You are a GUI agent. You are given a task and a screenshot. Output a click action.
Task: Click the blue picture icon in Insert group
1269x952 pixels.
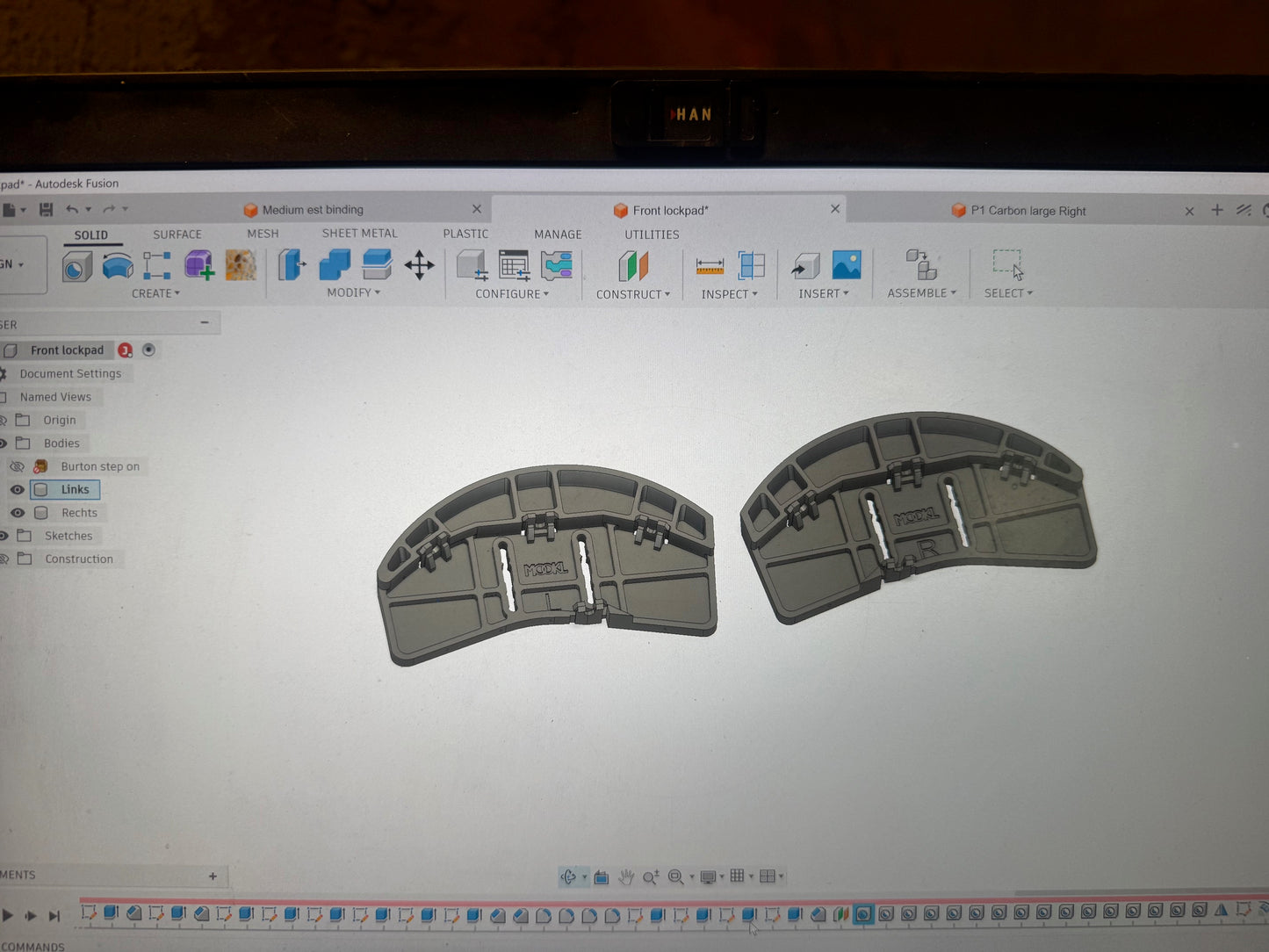[847, 264]
